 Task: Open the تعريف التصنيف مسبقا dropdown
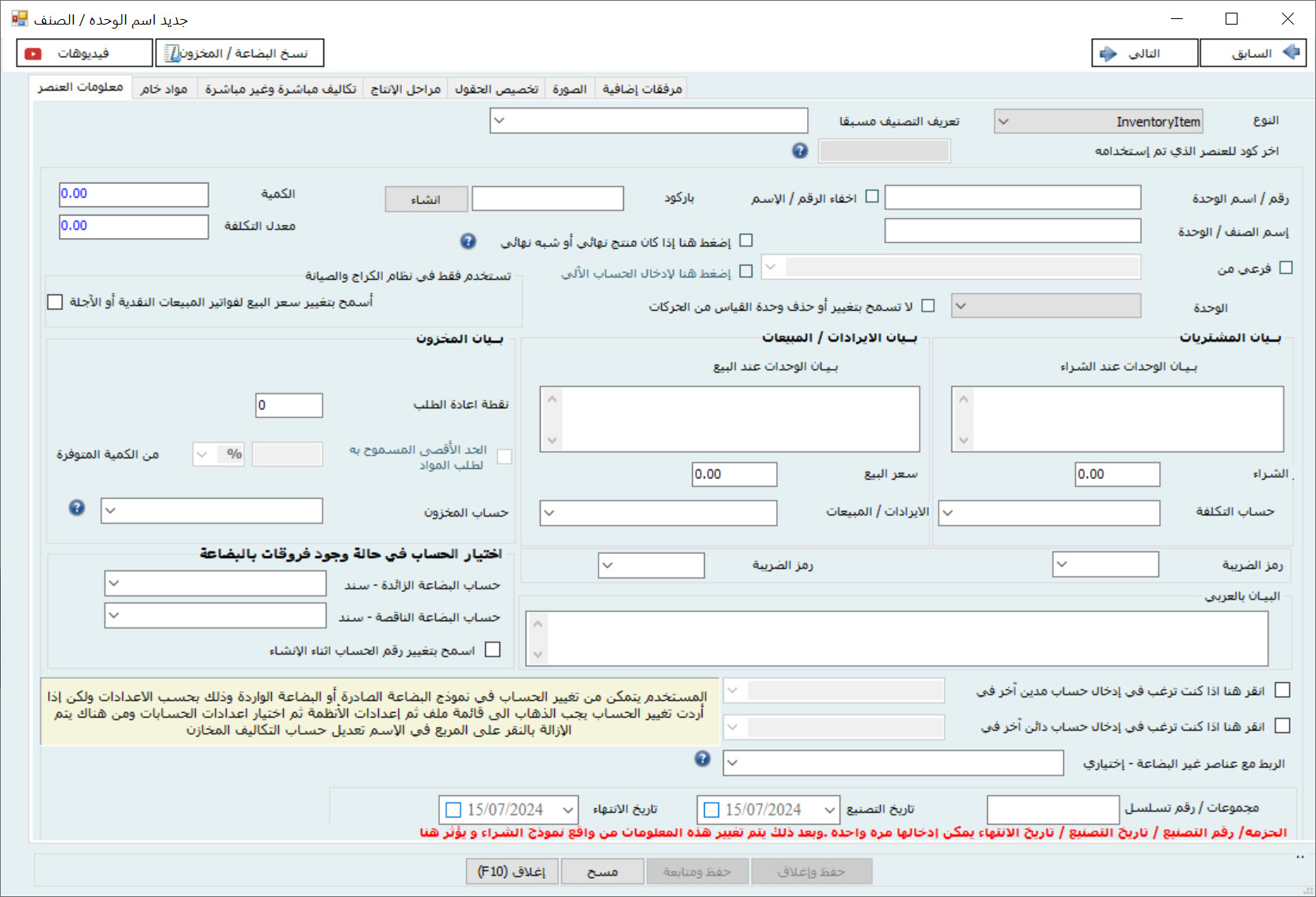point(648,121)
